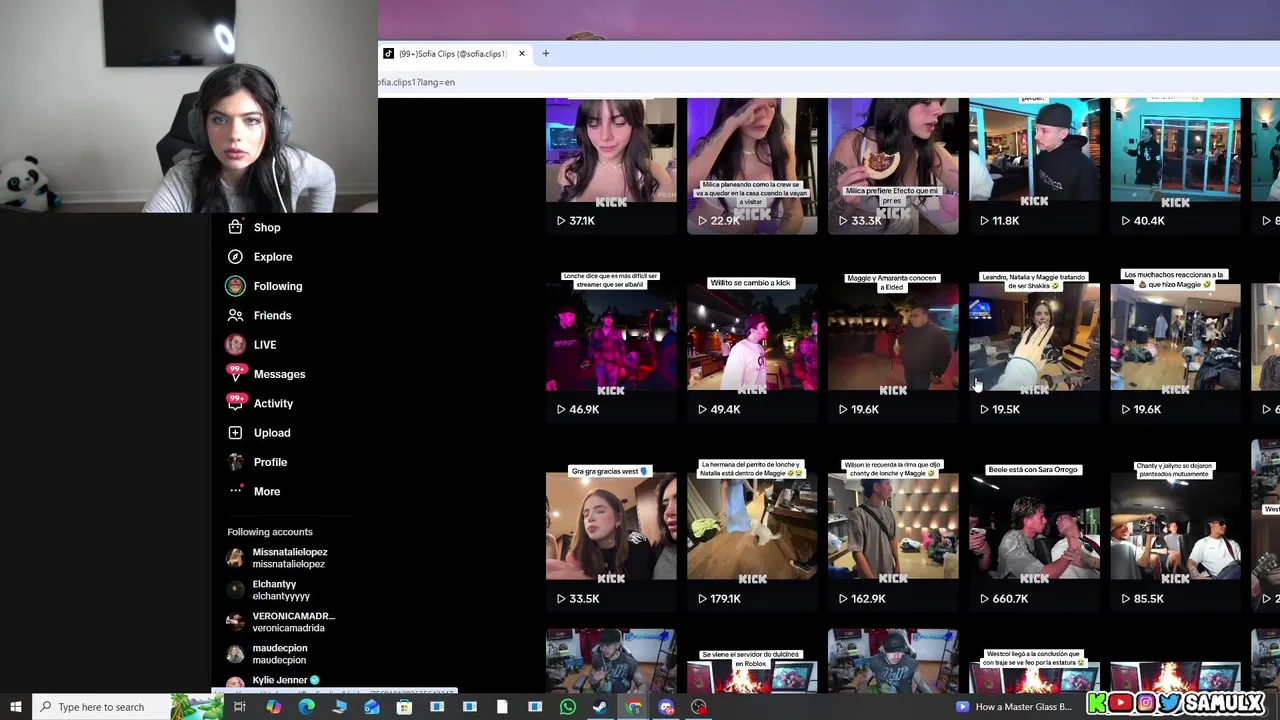Click the Upload plus icon
The width and height of the screenshot is (1280, 720).
[235, 433]
